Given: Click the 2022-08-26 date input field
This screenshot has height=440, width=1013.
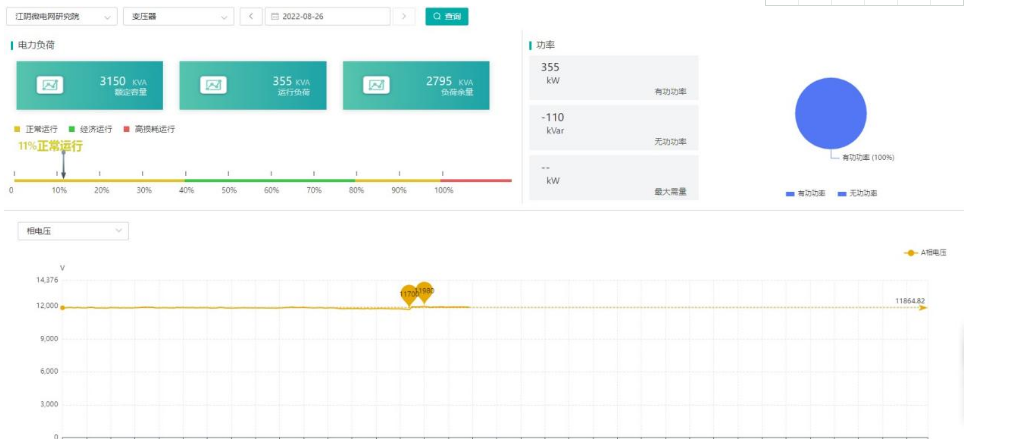Looking at the screenshot, I should [330, 17].
